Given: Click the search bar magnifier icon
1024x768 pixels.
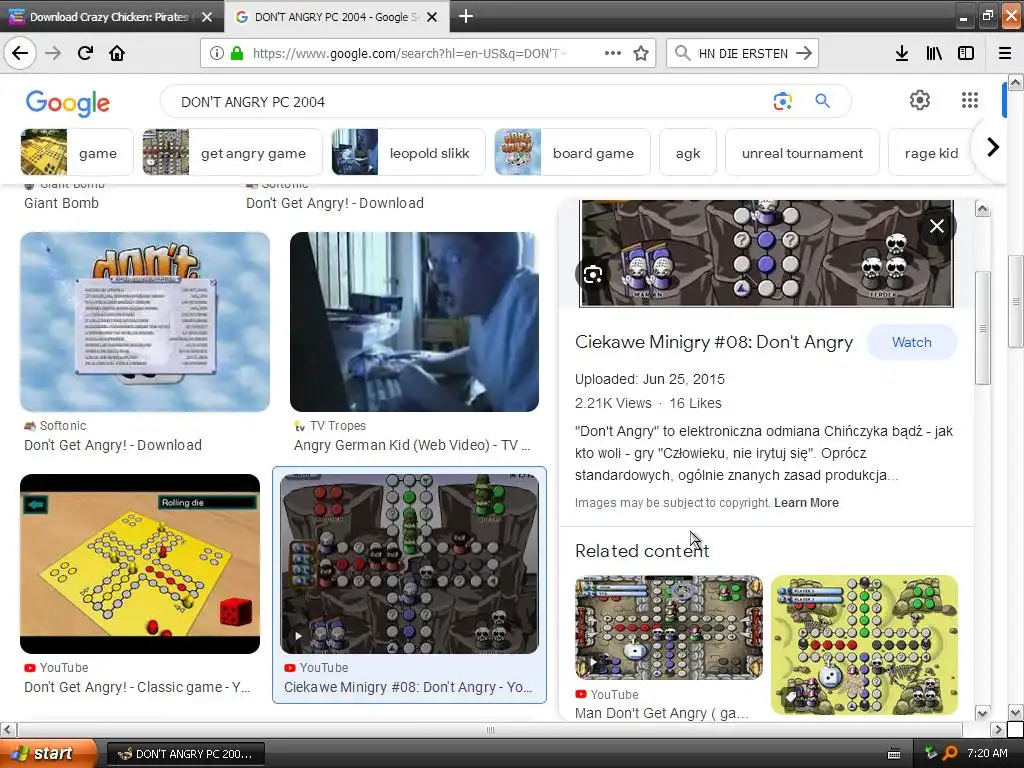Looking at the screenshot, I should coord(682,53).
